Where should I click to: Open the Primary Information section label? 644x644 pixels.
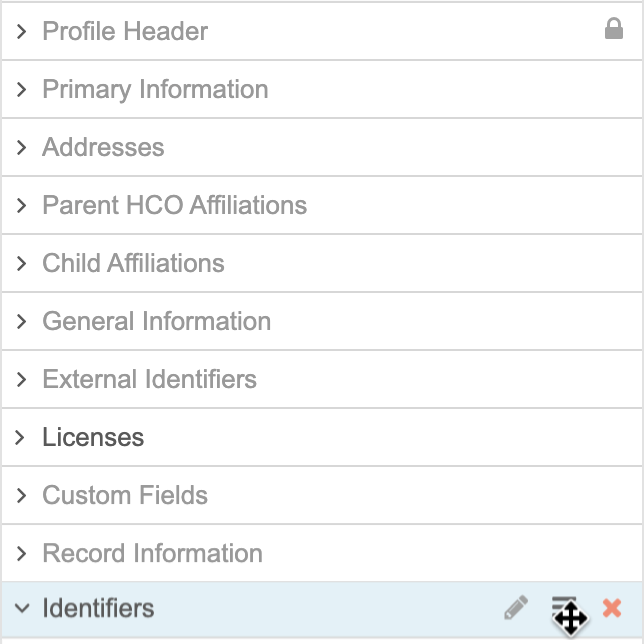(x=155, y=89)
